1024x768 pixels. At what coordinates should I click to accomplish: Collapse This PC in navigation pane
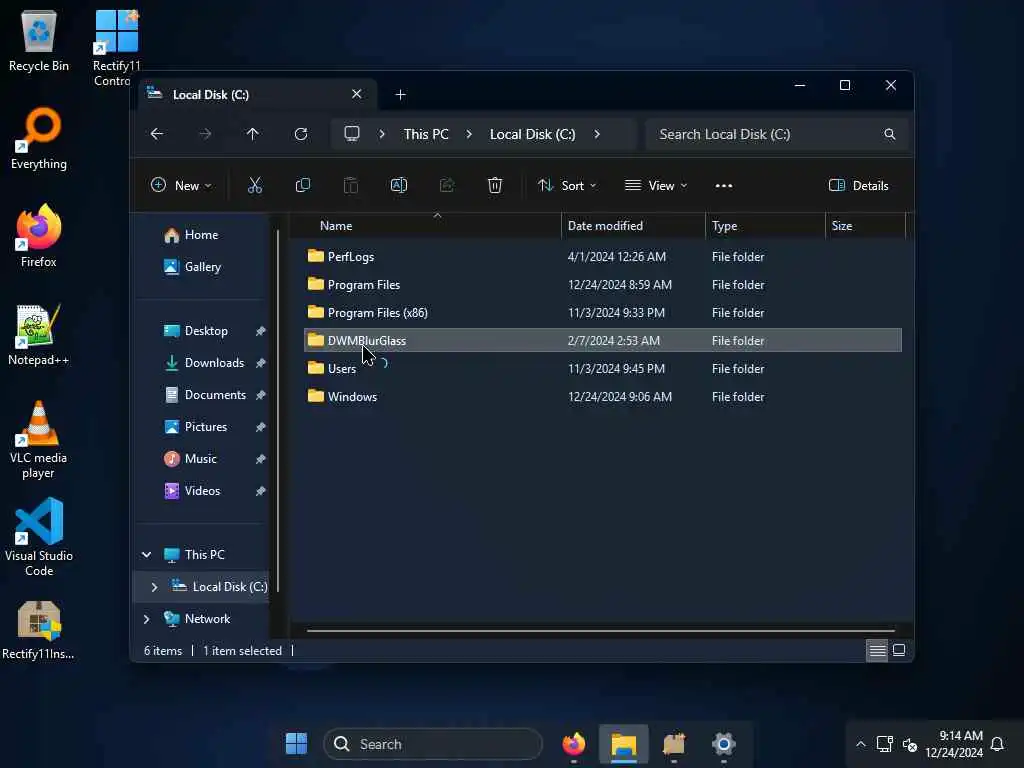pos(146,554)
